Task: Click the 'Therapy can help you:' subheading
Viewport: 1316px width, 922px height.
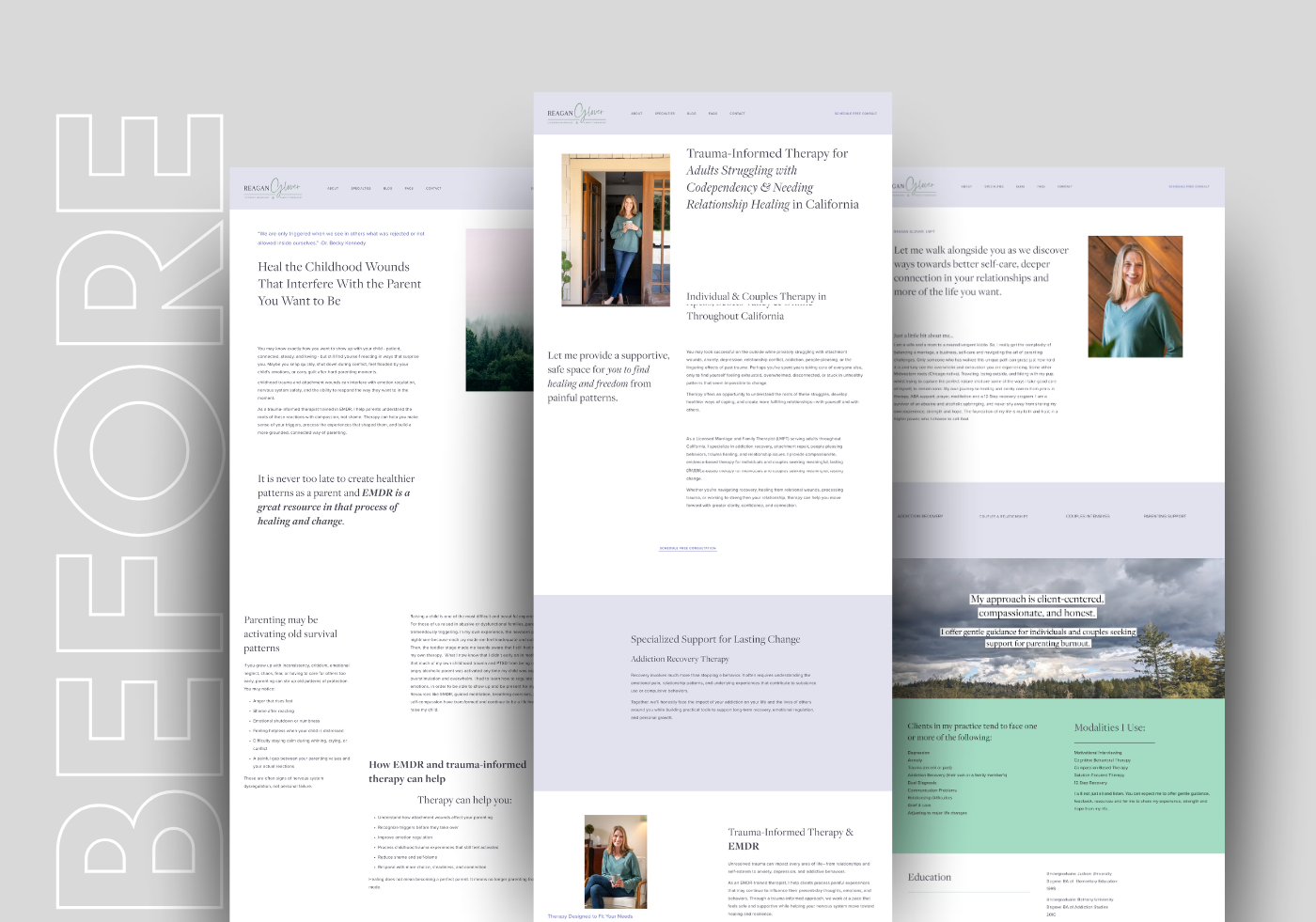Action: [x=464, y=800]
